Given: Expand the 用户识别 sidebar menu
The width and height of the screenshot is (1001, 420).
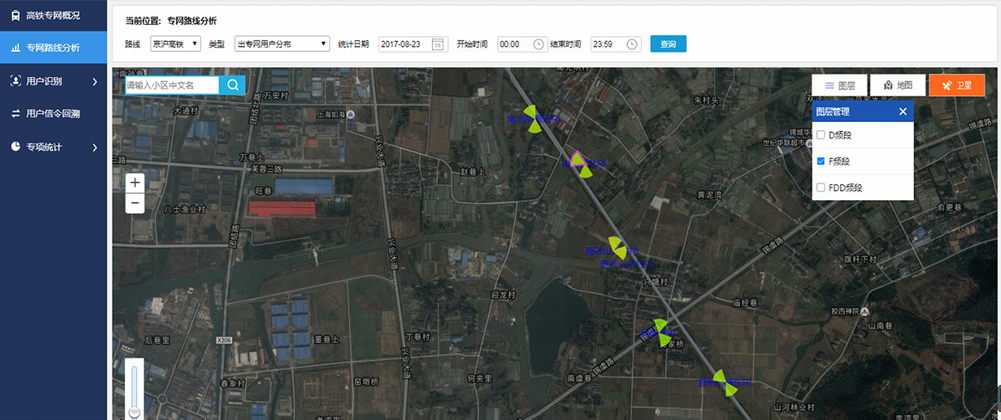Looking at the screenshot, I should (53, 81).
